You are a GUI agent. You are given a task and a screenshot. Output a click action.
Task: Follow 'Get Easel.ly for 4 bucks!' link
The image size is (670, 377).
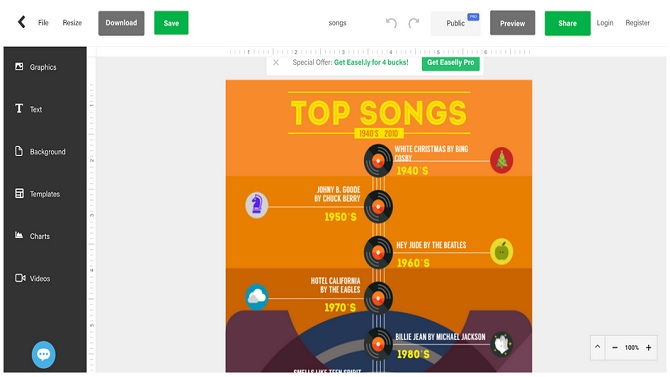(371, 62)
